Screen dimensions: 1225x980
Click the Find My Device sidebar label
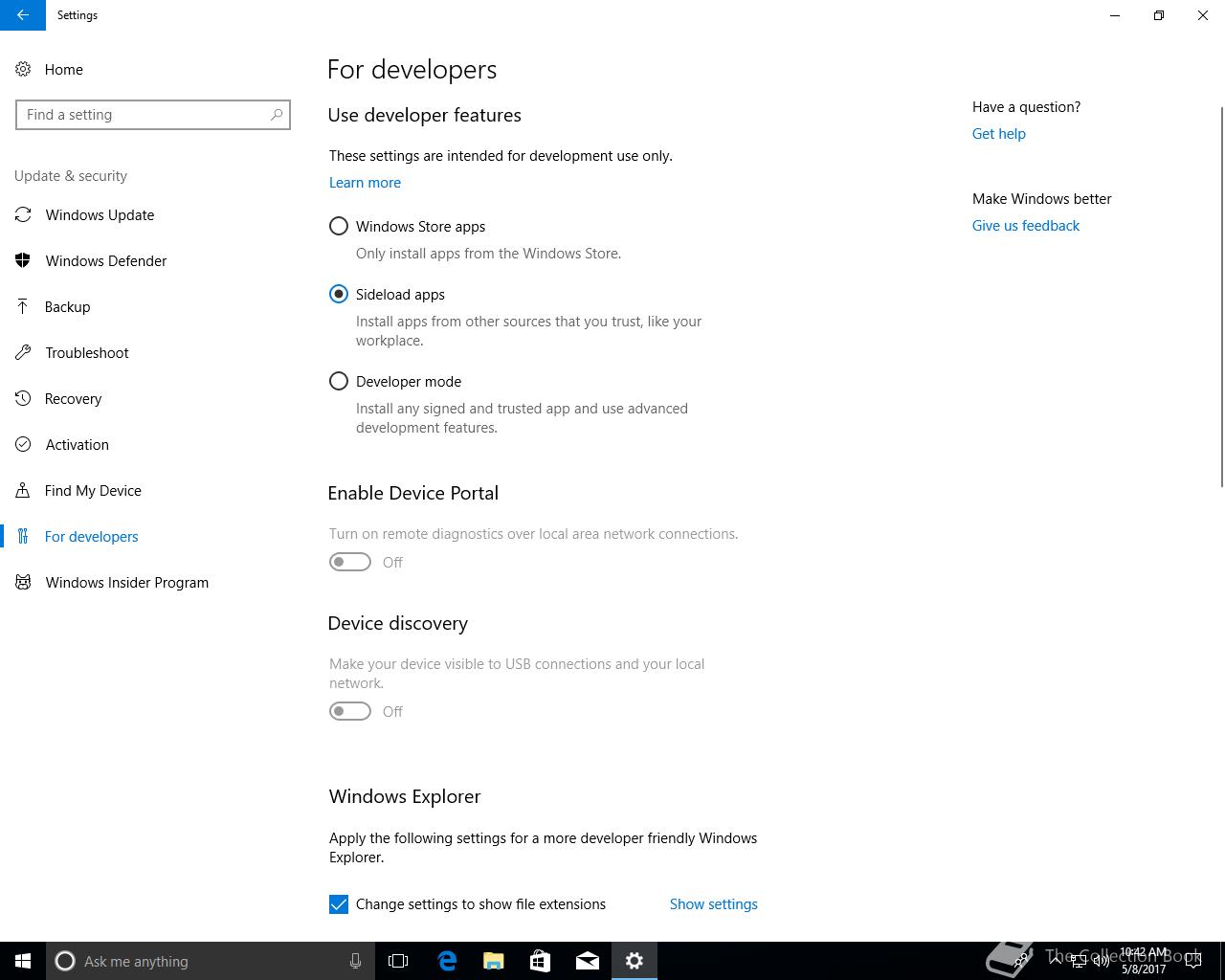point(93,490)
